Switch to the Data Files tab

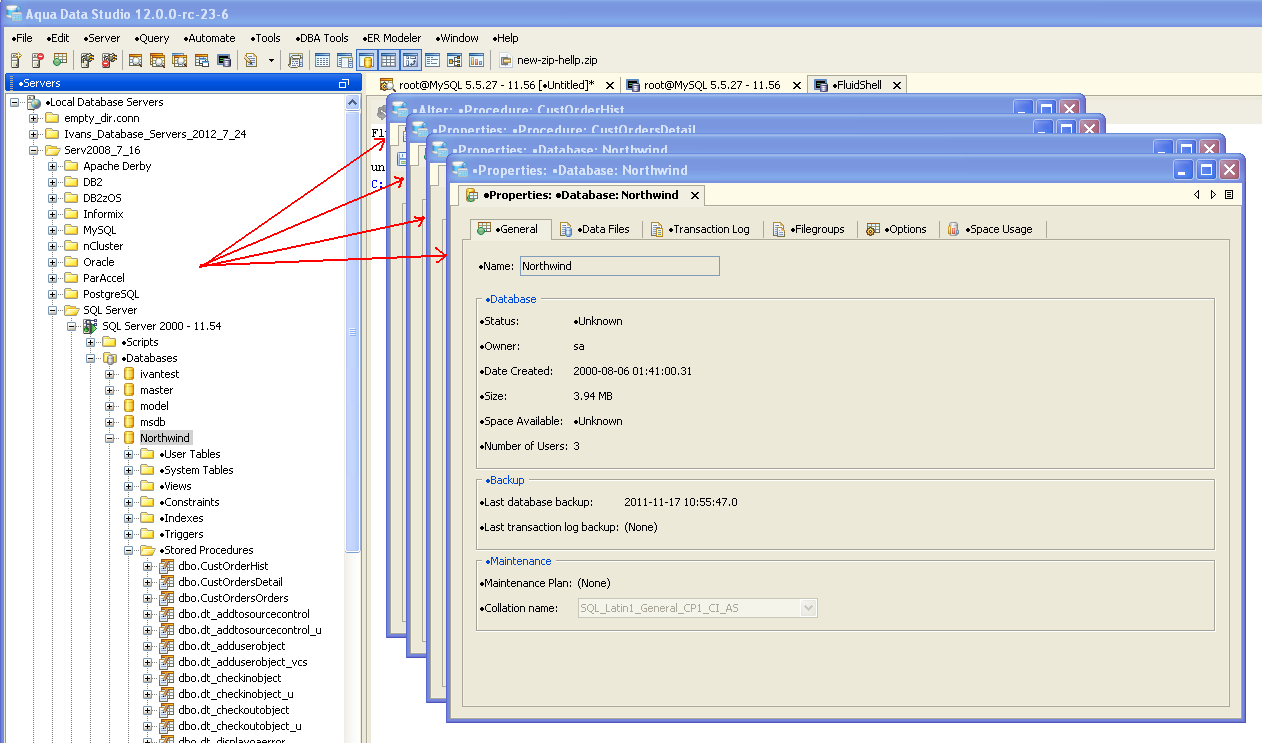tap(595, 229)
